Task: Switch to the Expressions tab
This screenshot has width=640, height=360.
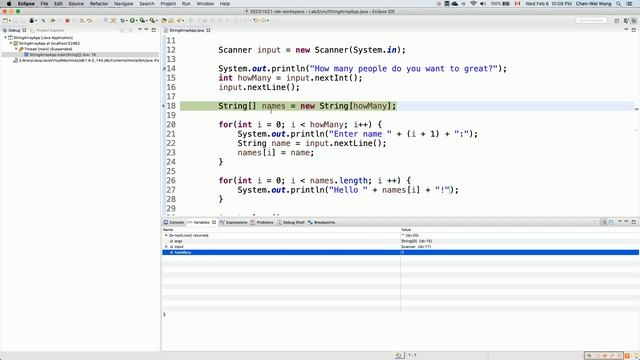Action: click(233, 222)
